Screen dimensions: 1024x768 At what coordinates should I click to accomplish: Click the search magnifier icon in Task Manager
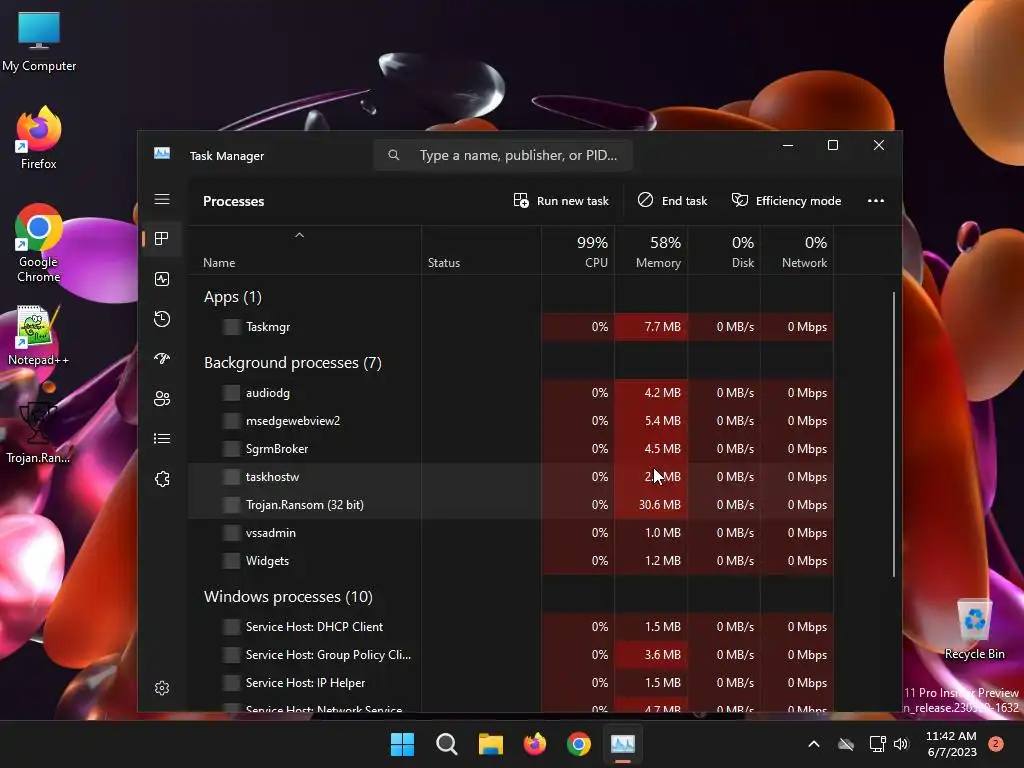tap(393, 155)
